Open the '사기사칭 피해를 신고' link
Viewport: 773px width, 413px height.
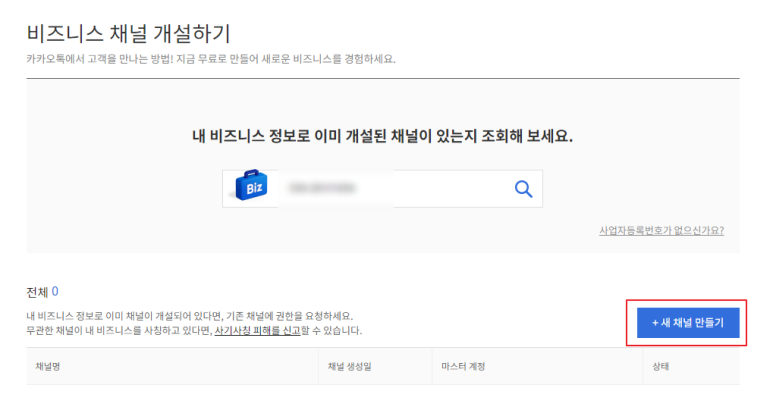(x=257, y=330)
